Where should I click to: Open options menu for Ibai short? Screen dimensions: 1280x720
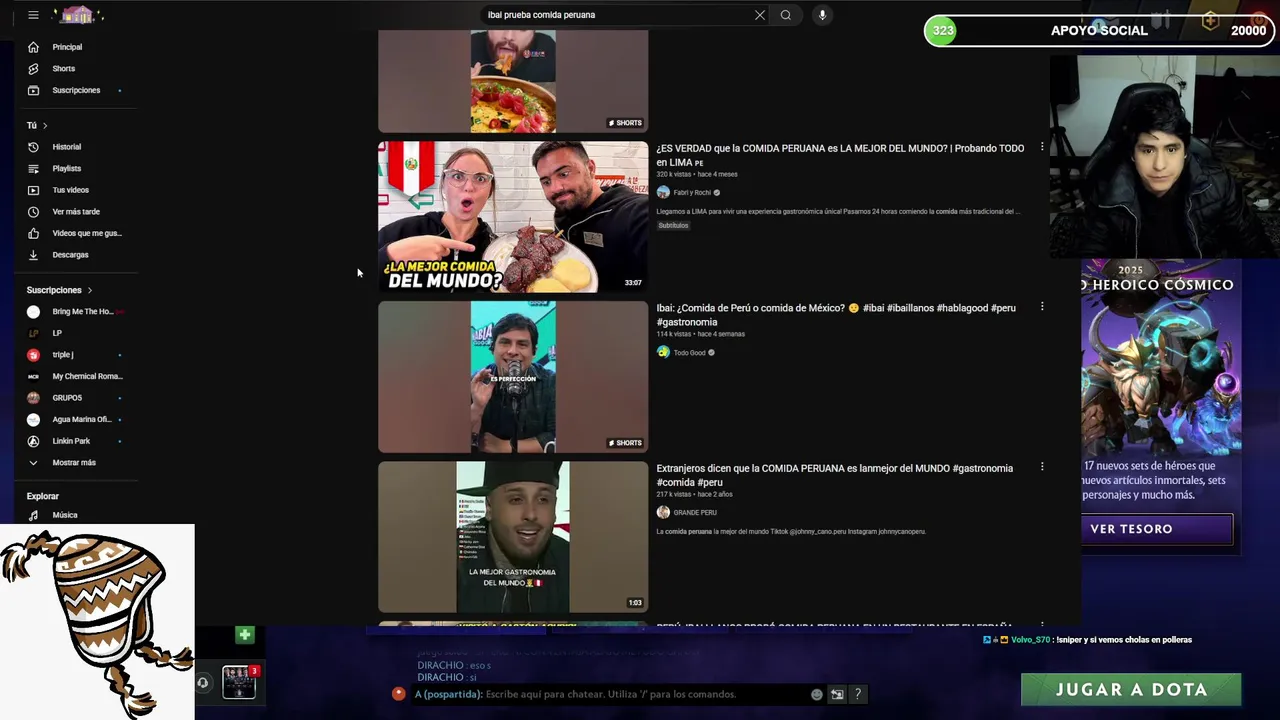pos(1042,307)
